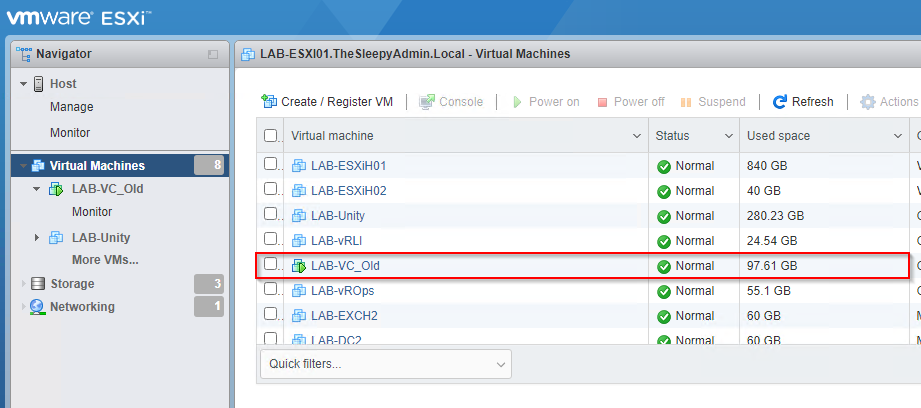Click the VM icon of LAB-vRLI row
921x408 pixels.
coord(300,241)
